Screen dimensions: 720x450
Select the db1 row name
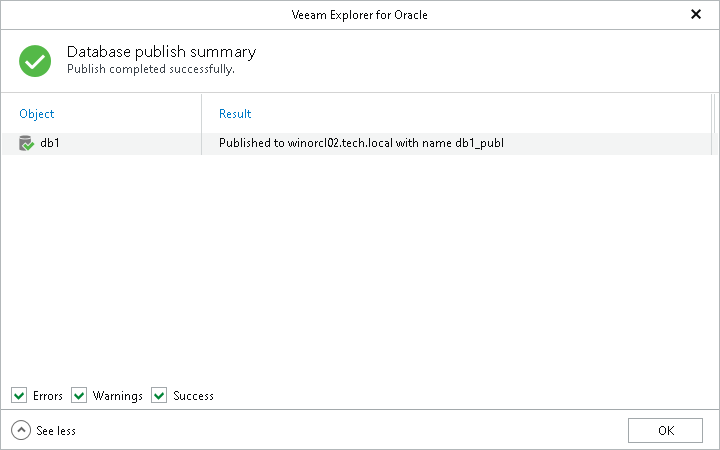tap(50, 144)
